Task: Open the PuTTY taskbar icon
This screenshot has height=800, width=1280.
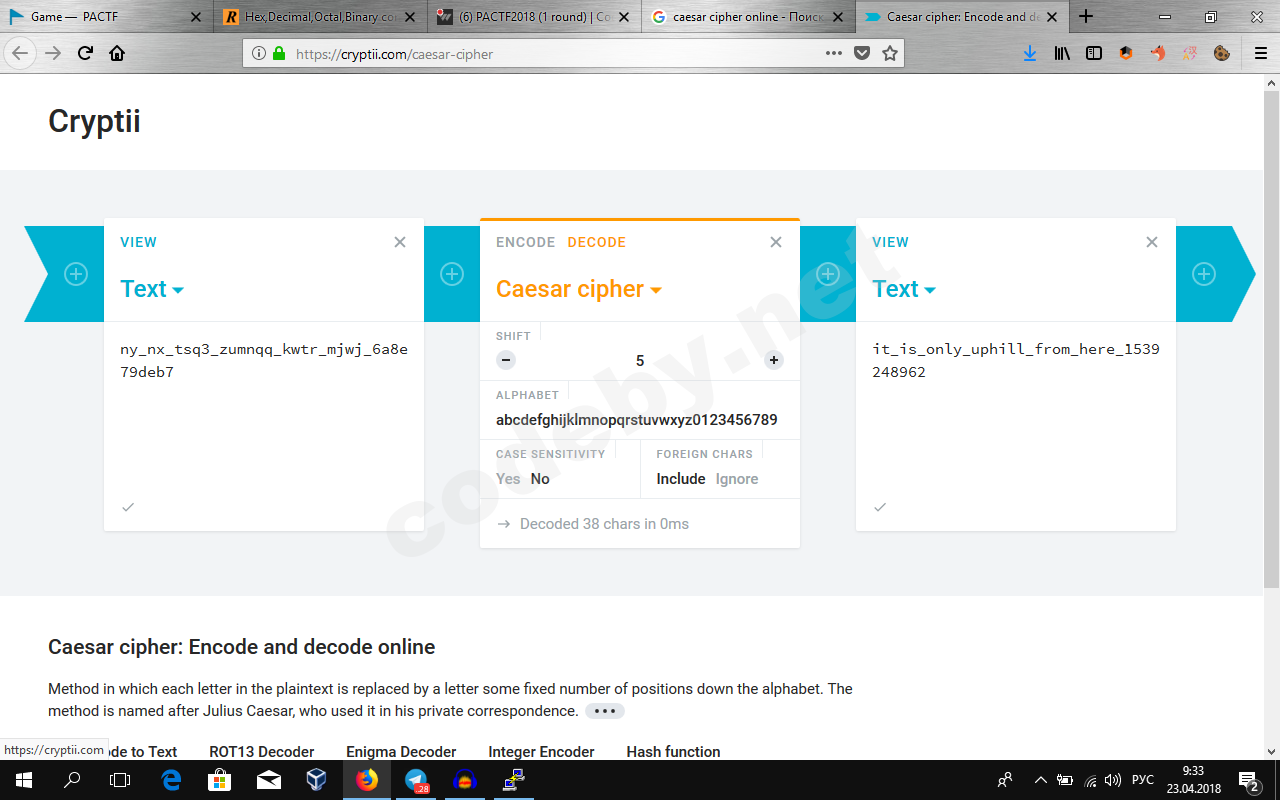Action: pyautogui.click(x=514, y=780)
